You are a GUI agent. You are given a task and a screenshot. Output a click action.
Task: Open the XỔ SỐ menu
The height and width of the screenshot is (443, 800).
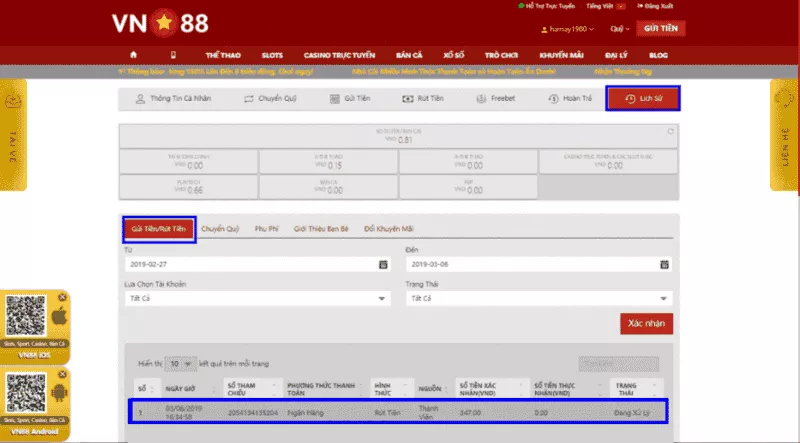(x=454, y=55)
